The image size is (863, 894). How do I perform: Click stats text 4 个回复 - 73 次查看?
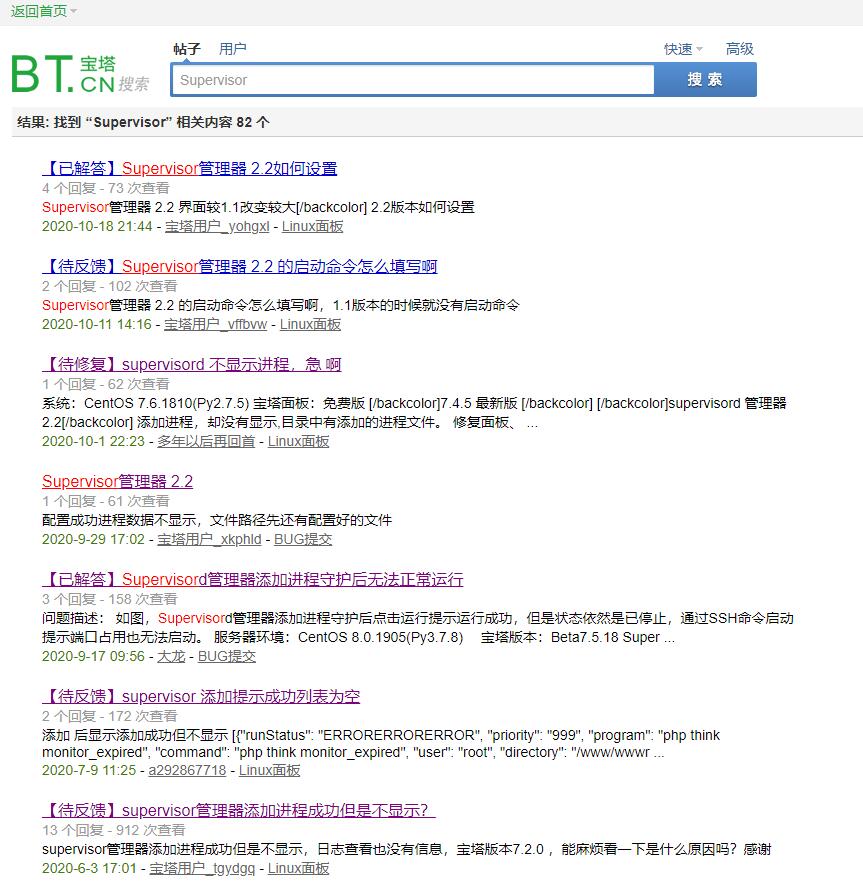106,188
